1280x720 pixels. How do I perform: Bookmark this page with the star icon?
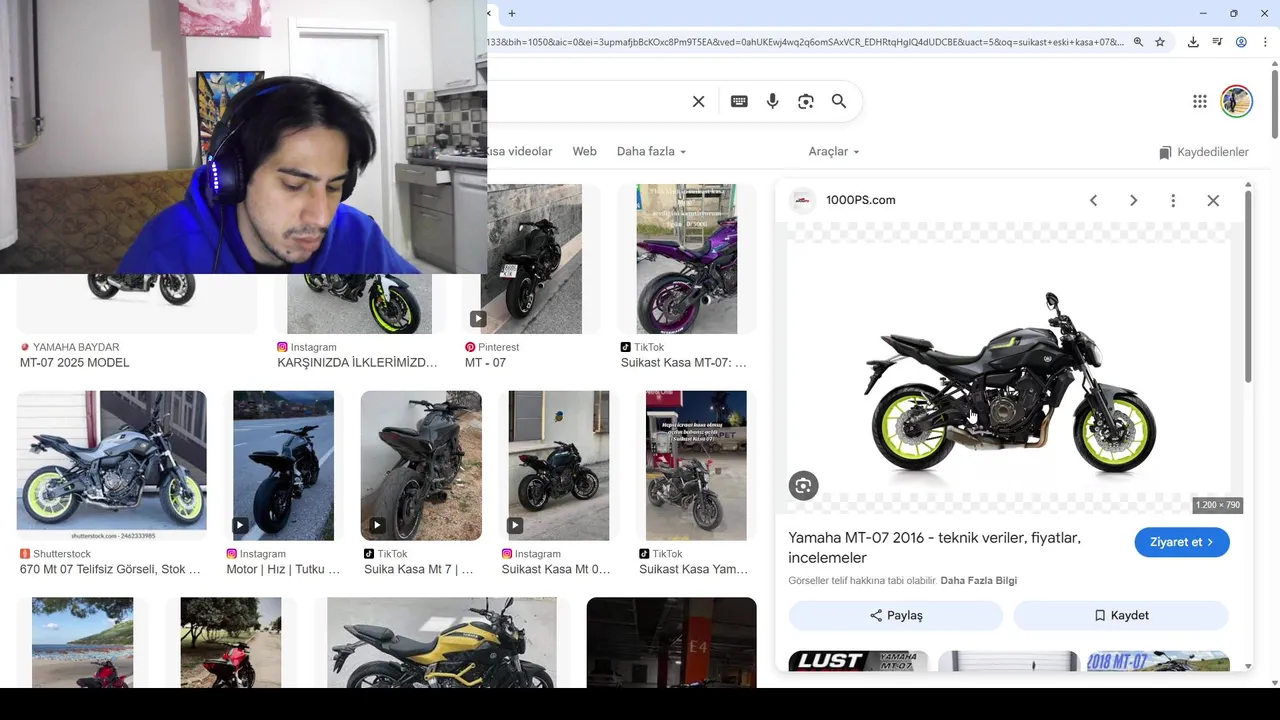1160,42
